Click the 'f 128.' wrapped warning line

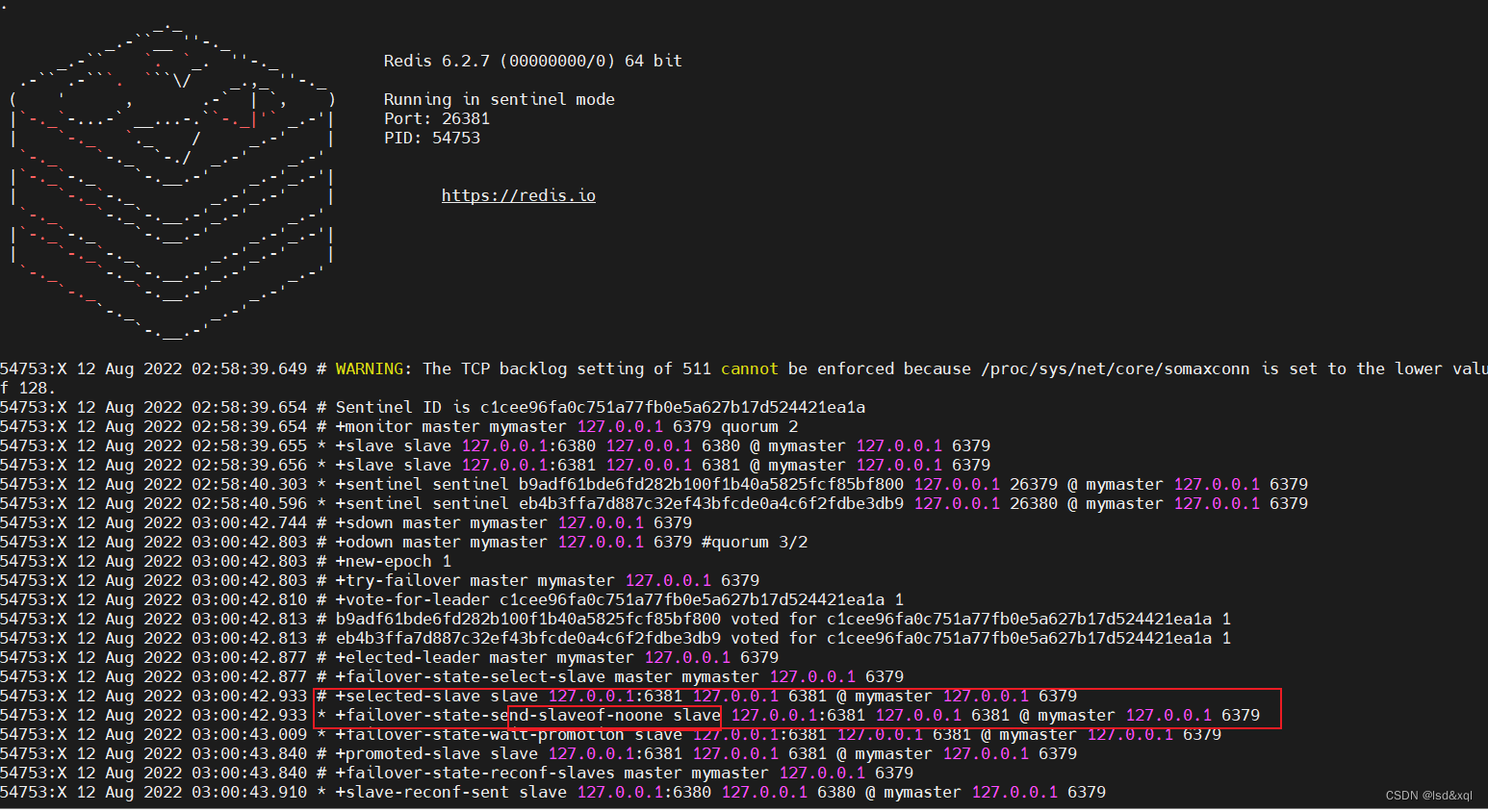click(x=28, y=388)
